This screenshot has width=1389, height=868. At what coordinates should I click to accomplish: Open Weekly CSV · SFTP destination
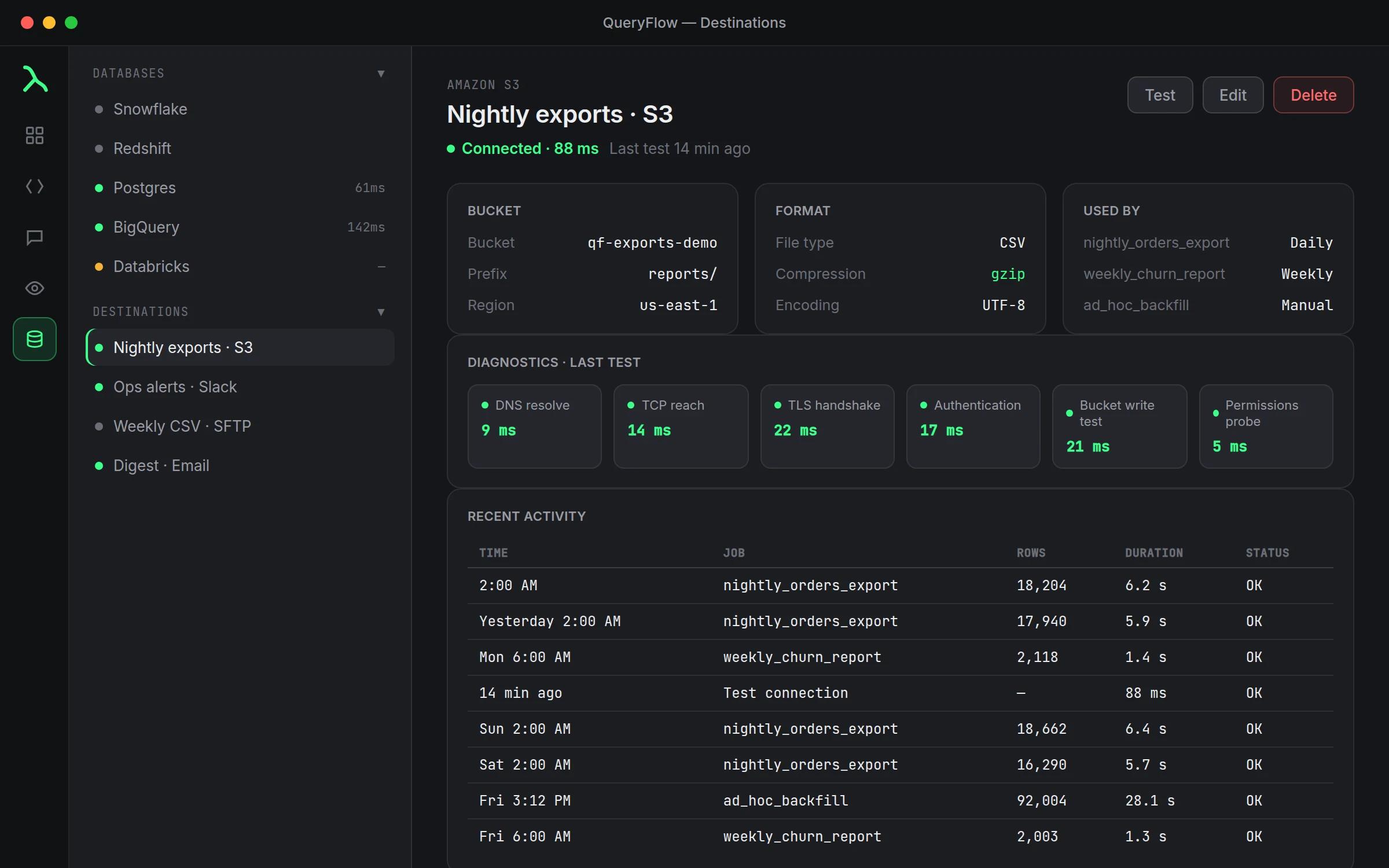tap(240, 426)
